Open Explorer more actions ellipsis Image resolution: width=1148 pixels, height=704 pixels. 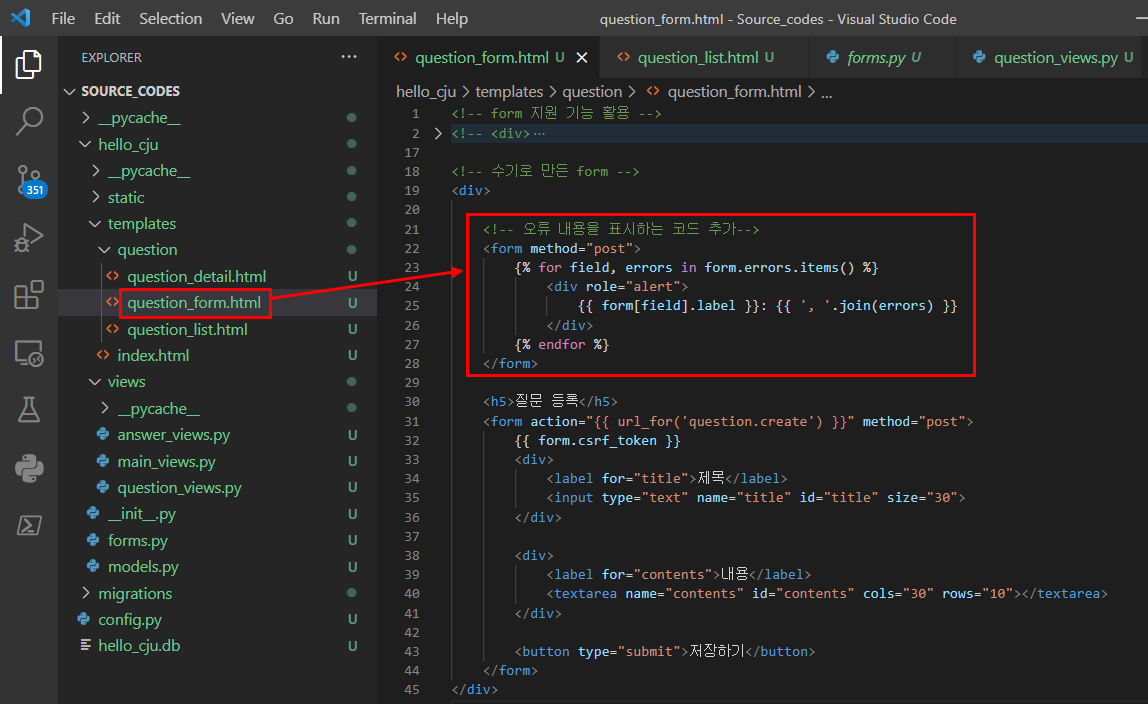(x=348, y=57)
